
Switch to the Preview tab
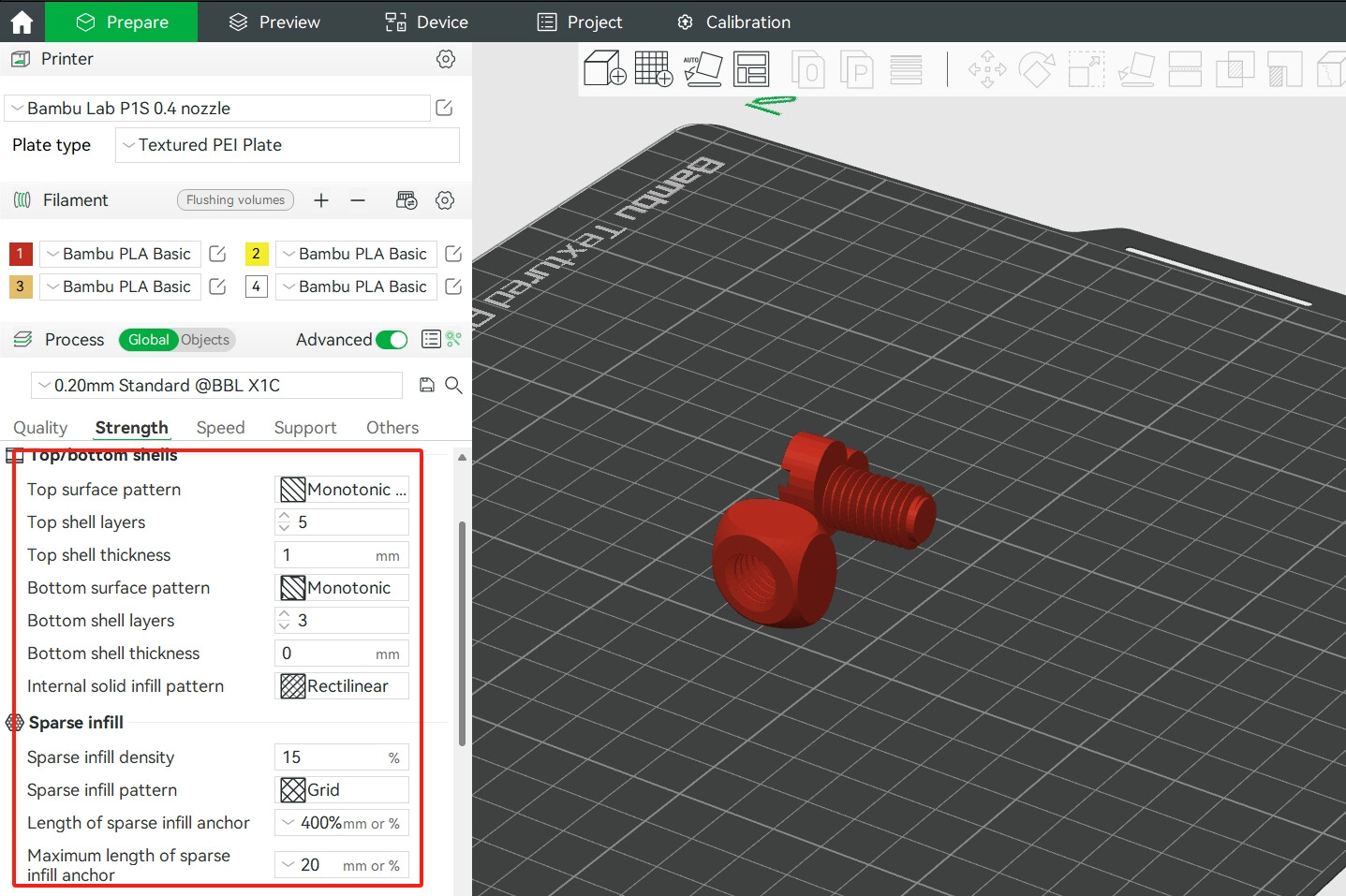click(x=274, y=22)
